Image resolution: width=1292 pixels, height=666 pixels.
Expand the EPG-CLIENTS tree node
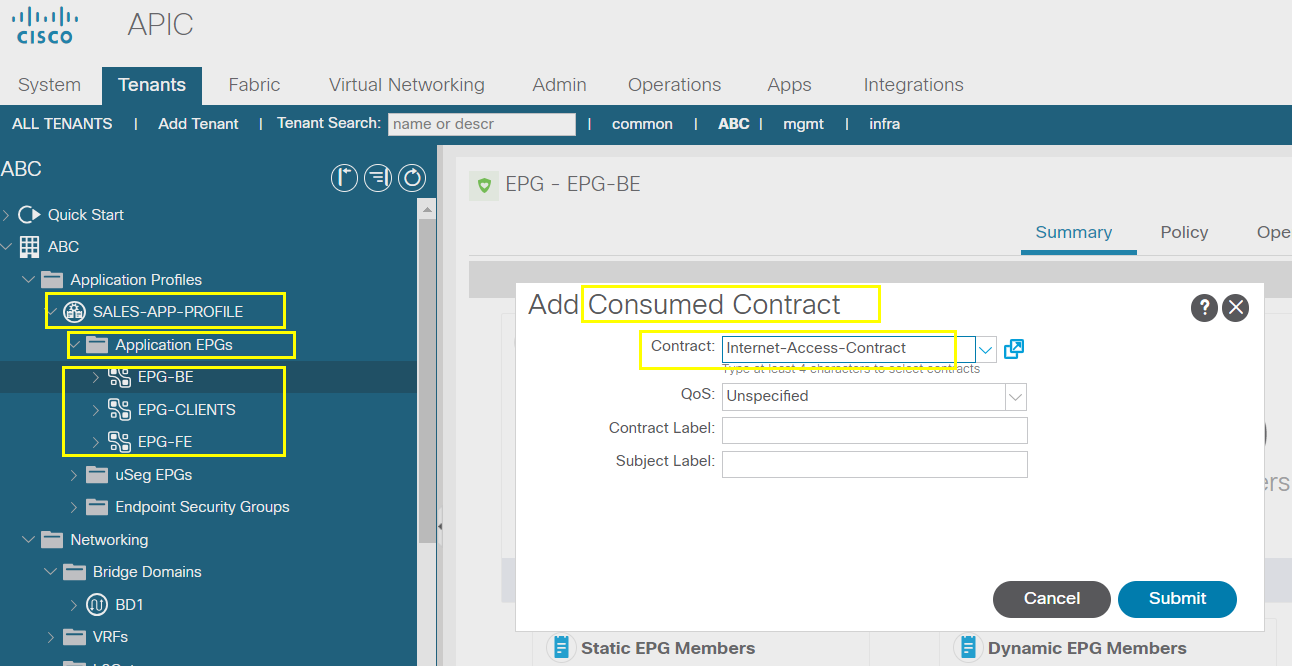(x=96, y=410)
